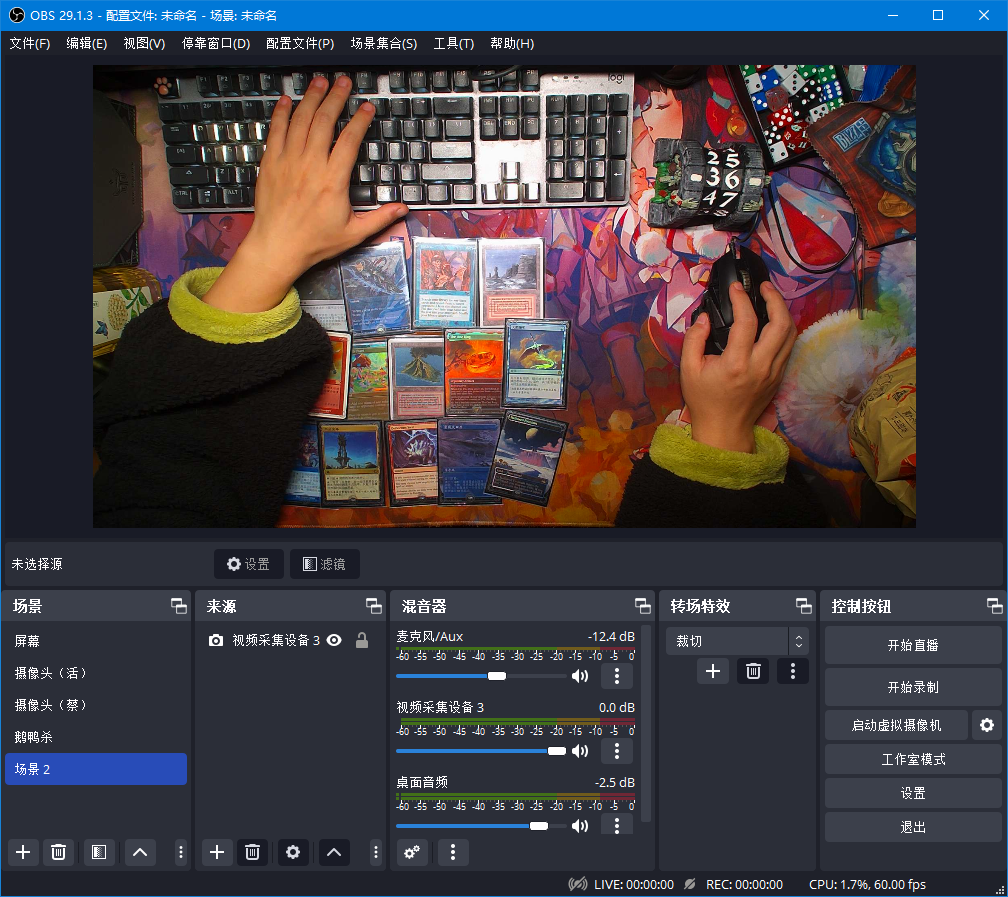
Task: Open transition three-dot properties menu
Action: 793,671
